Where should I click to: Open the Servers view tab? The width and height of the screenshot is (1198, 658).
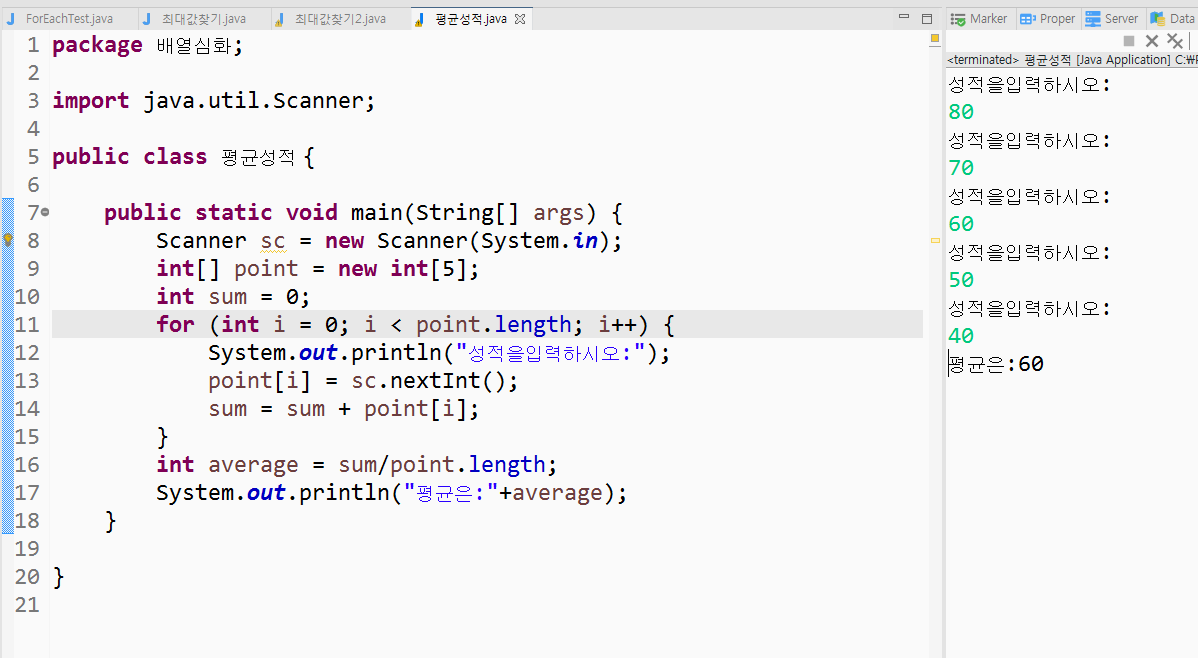pos(1112,19)
